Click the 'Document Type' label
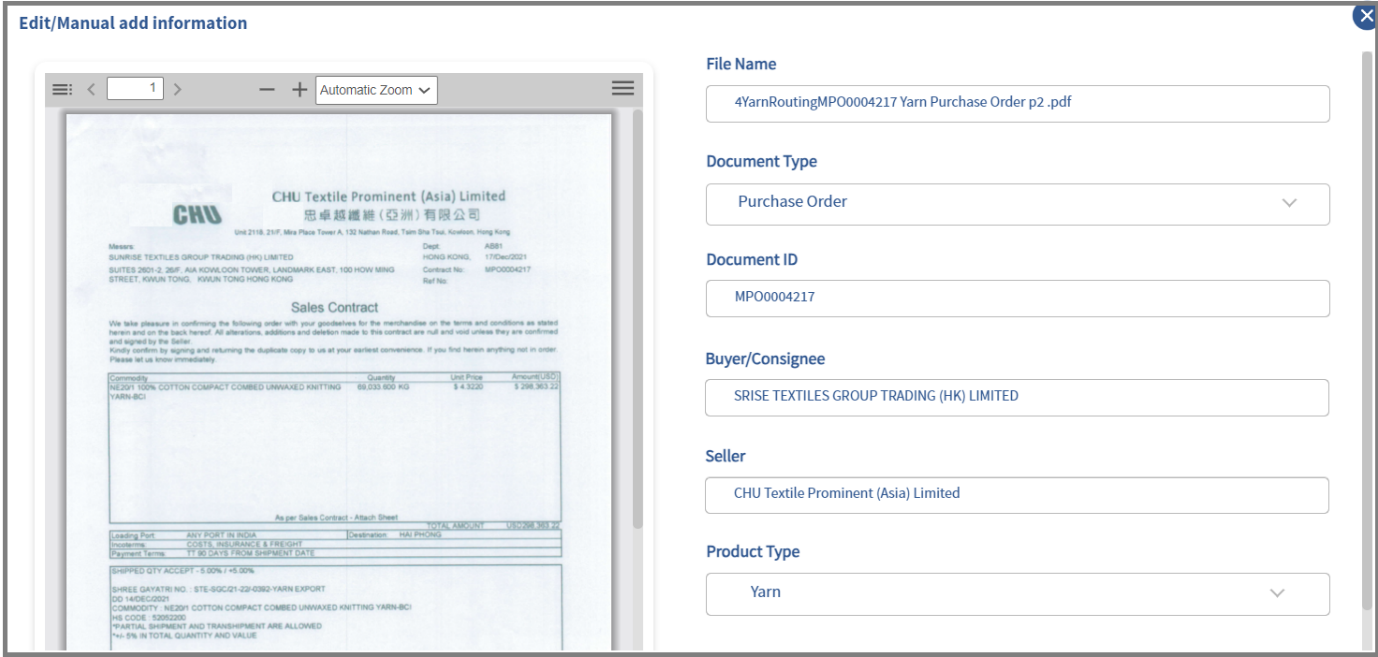 coord(761,161)
